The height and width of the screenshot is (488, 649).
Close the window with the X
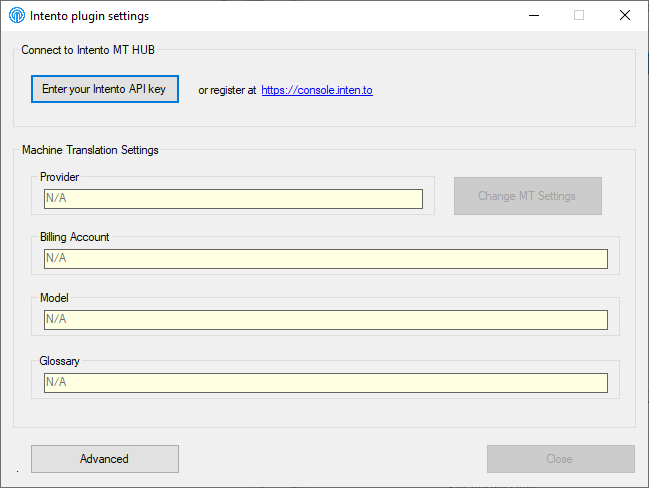(625, 15)
